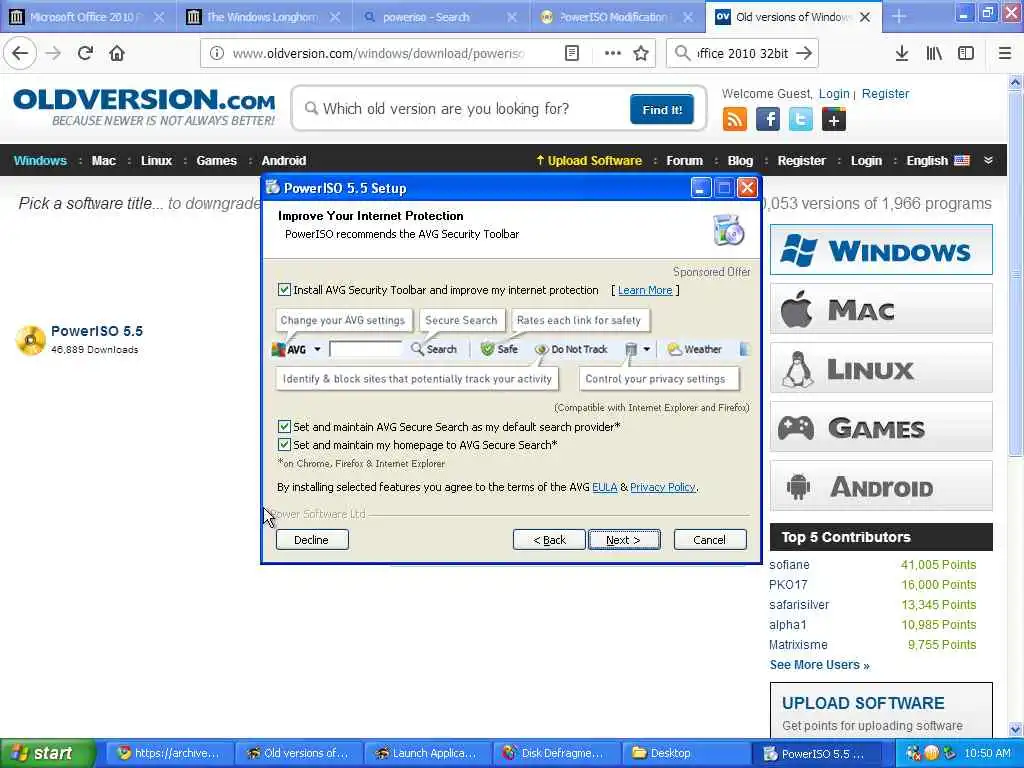Go back with the browser back arrow

tap(20, 54)
